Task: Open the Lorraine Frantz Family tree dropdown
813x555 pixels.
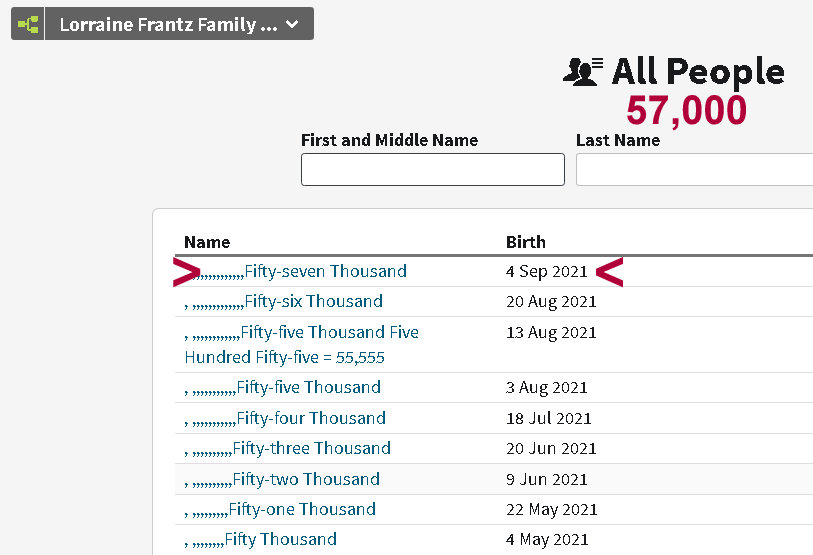Action: click(179, 24)
